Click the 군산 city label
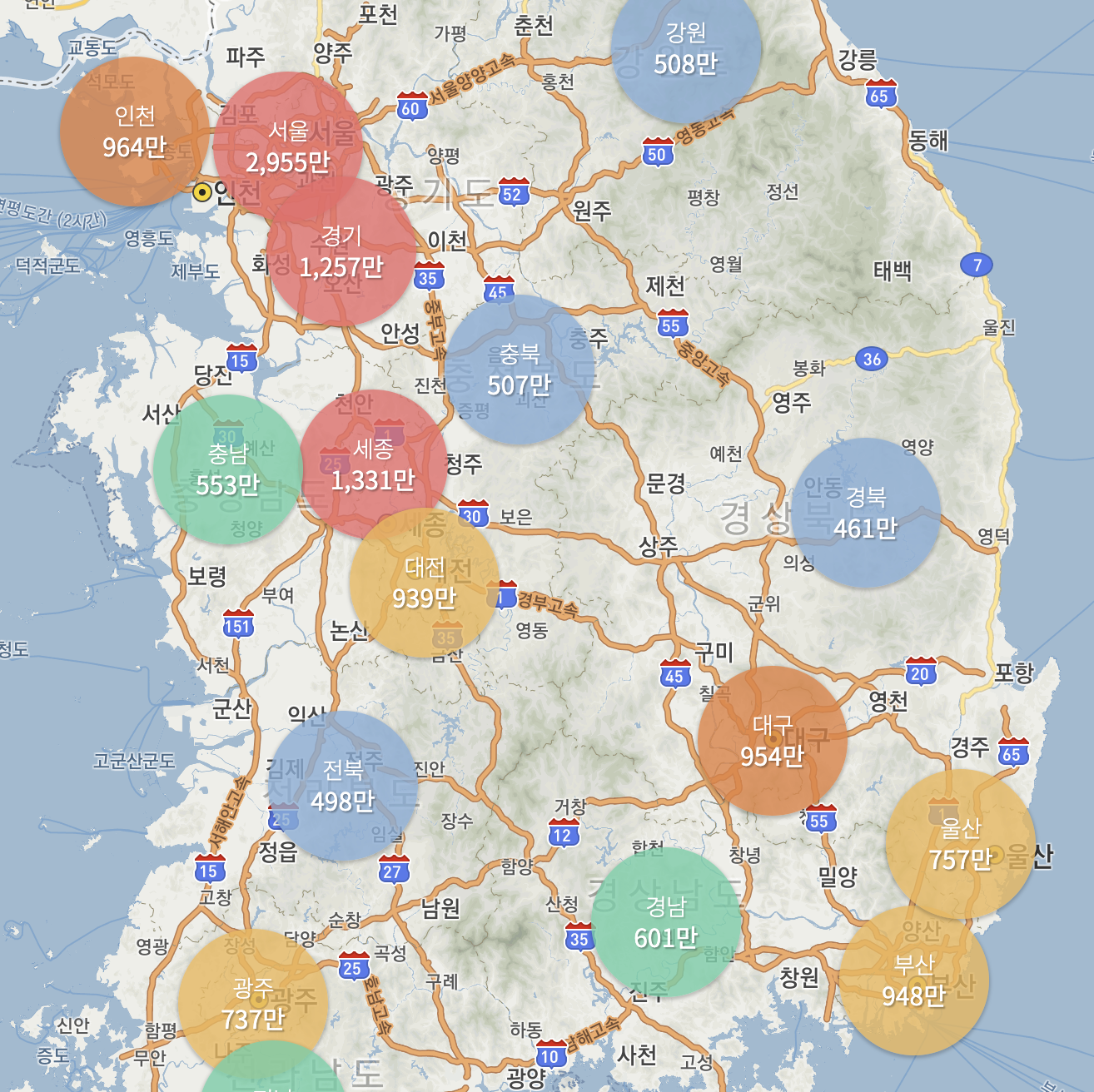 point(232,708)
